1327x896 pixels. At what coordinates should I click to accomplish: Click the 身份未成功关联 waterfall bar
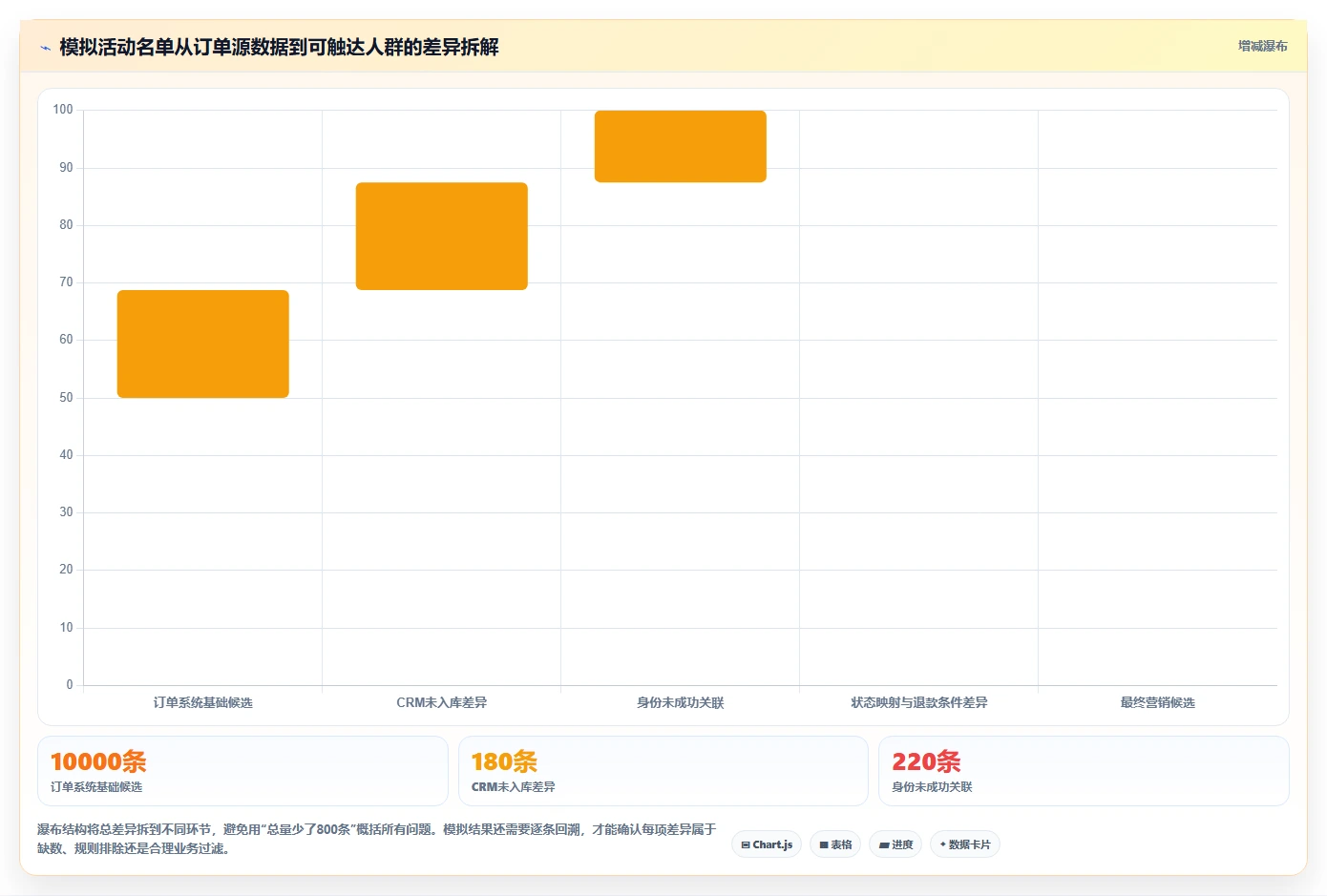pos(681,146)
